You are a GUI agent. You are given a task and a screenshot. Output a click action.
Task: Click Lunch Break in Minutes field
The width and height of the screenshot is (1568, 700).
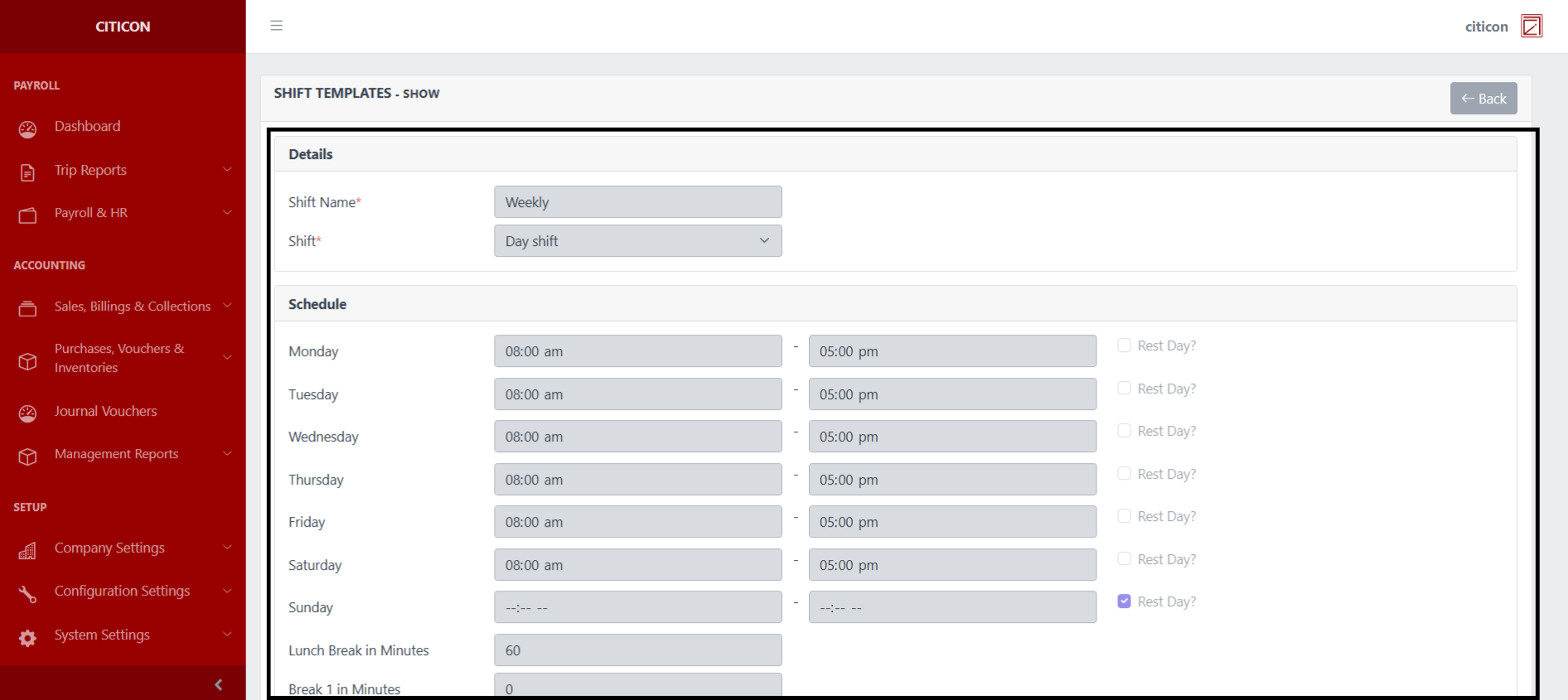coord(638,650)
